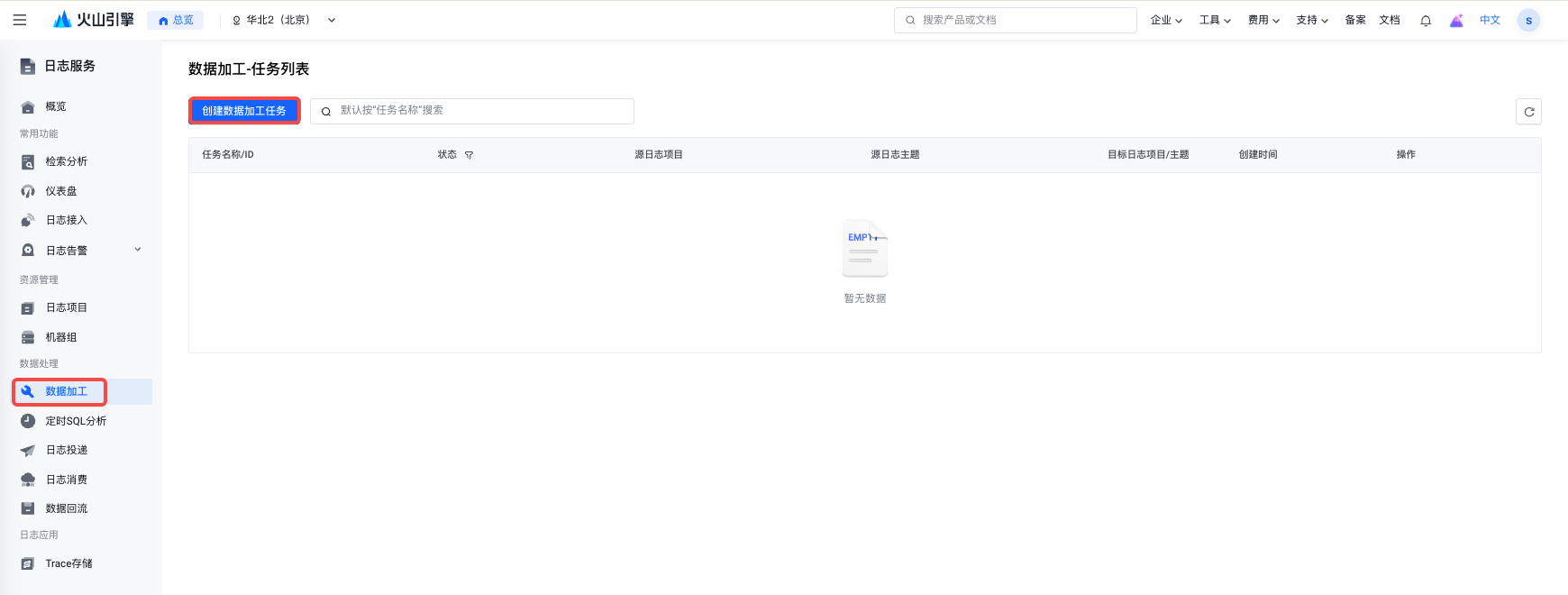Open the 备案 link

(1355, 20)
